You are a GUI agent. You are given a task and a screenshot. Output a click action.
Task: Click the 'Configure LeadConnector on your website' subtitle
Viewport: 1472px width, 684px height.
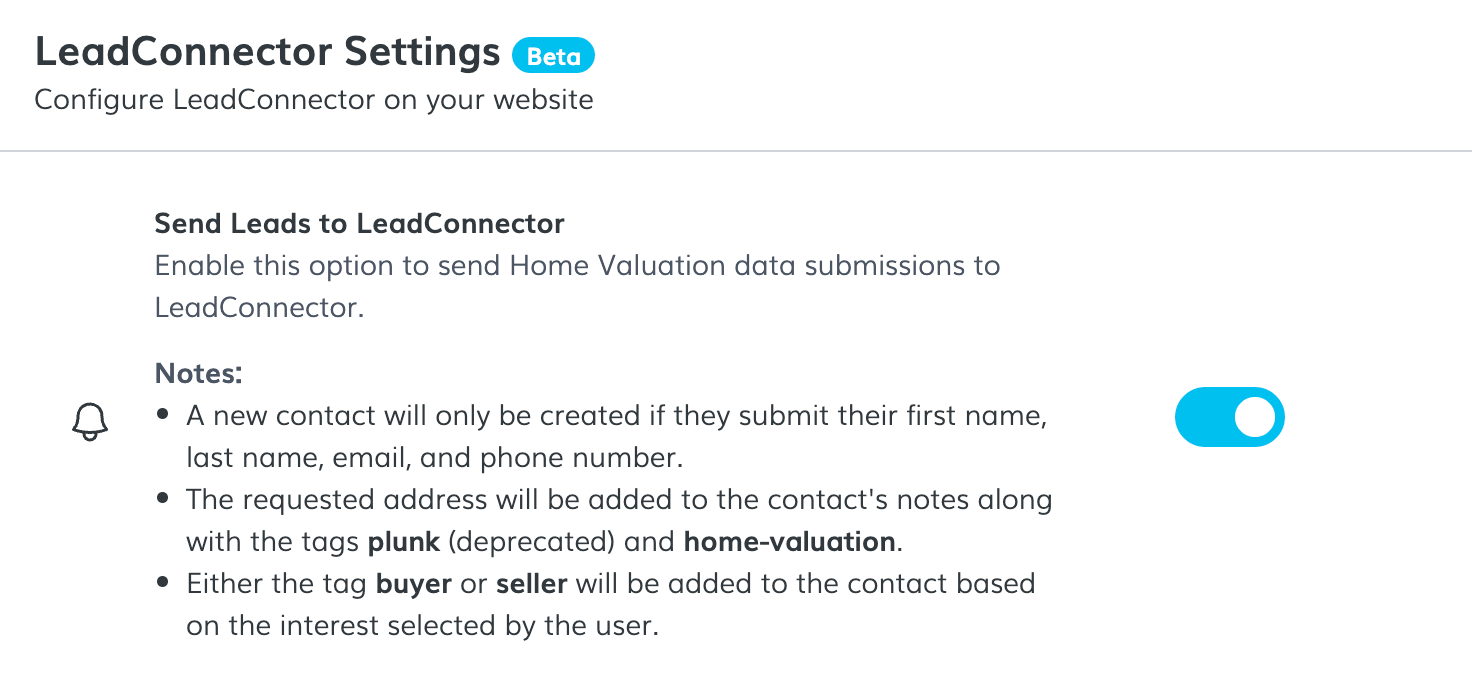click(x=313, y=100)
